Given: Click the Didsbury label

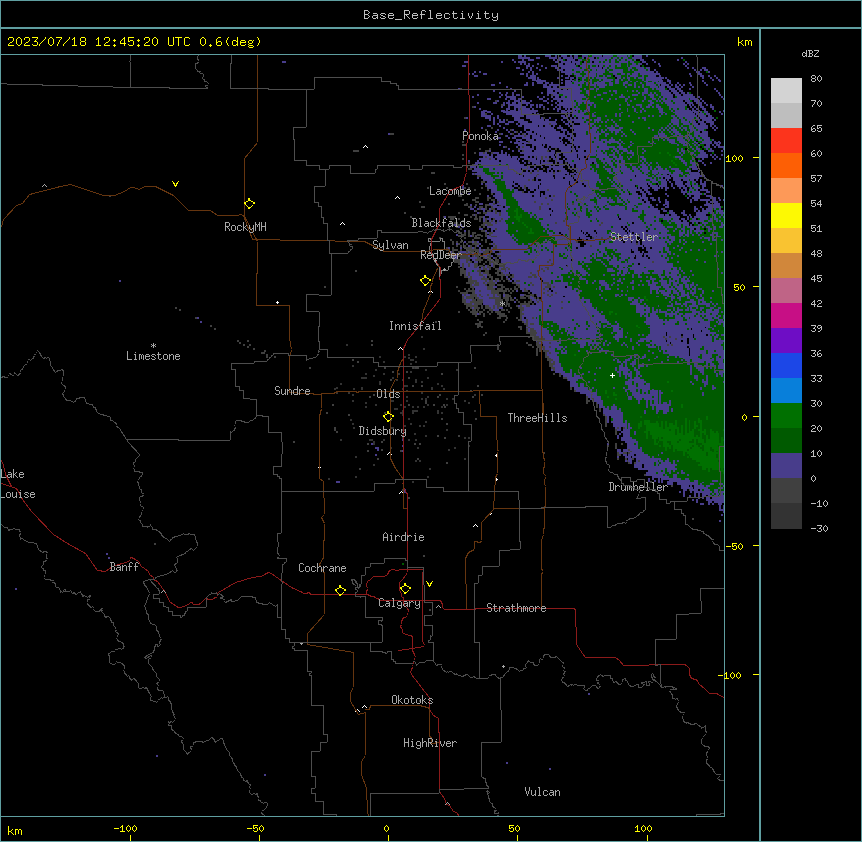Looking at the screenshot, I should (x=382, y=431).
